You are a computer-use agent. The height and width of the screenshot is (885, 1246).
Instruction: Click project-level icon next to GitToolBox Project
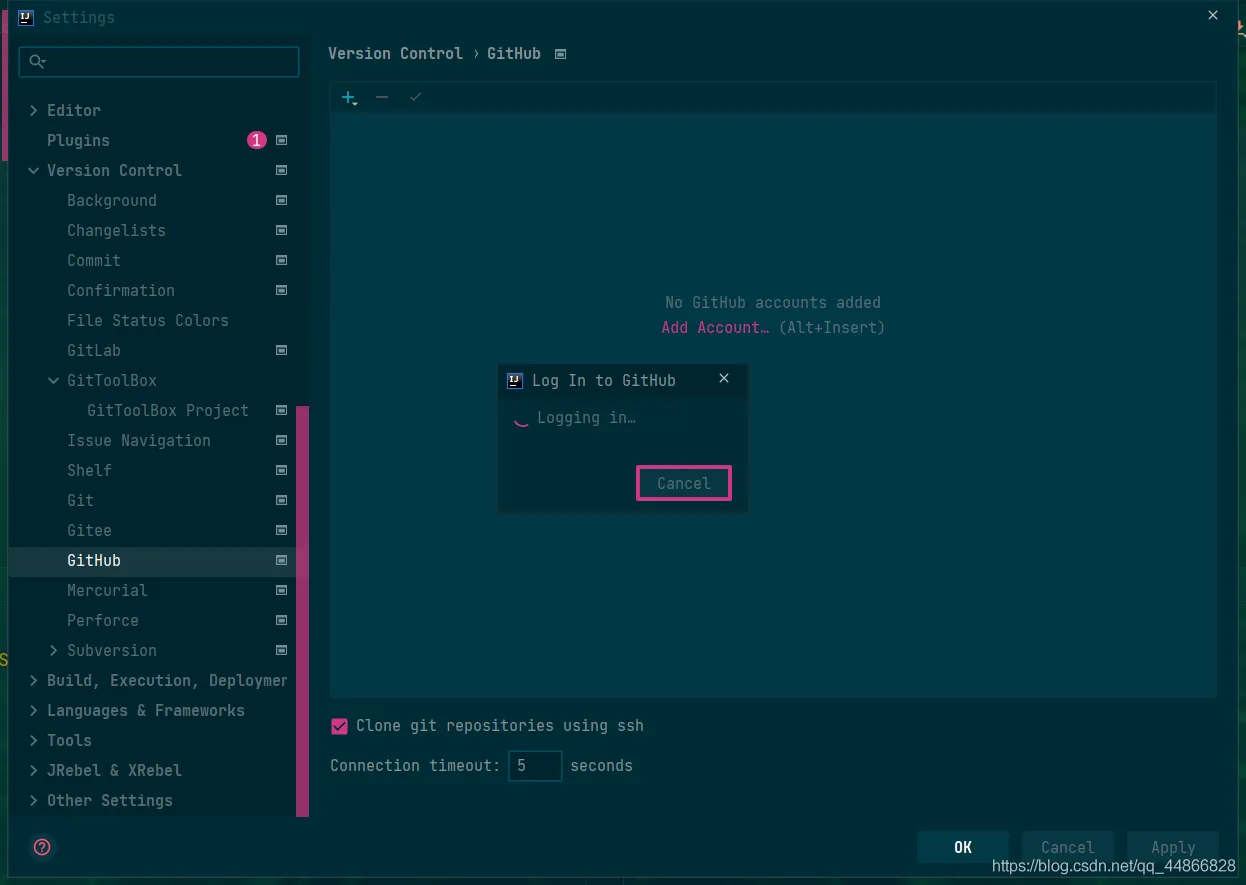(282, 411)
